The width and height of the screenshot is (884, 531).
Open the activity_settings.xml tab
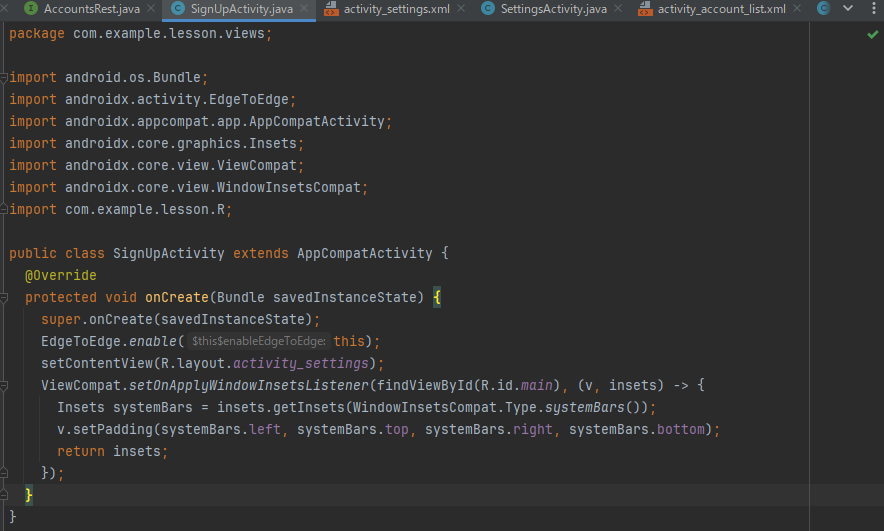coord(396,9)
